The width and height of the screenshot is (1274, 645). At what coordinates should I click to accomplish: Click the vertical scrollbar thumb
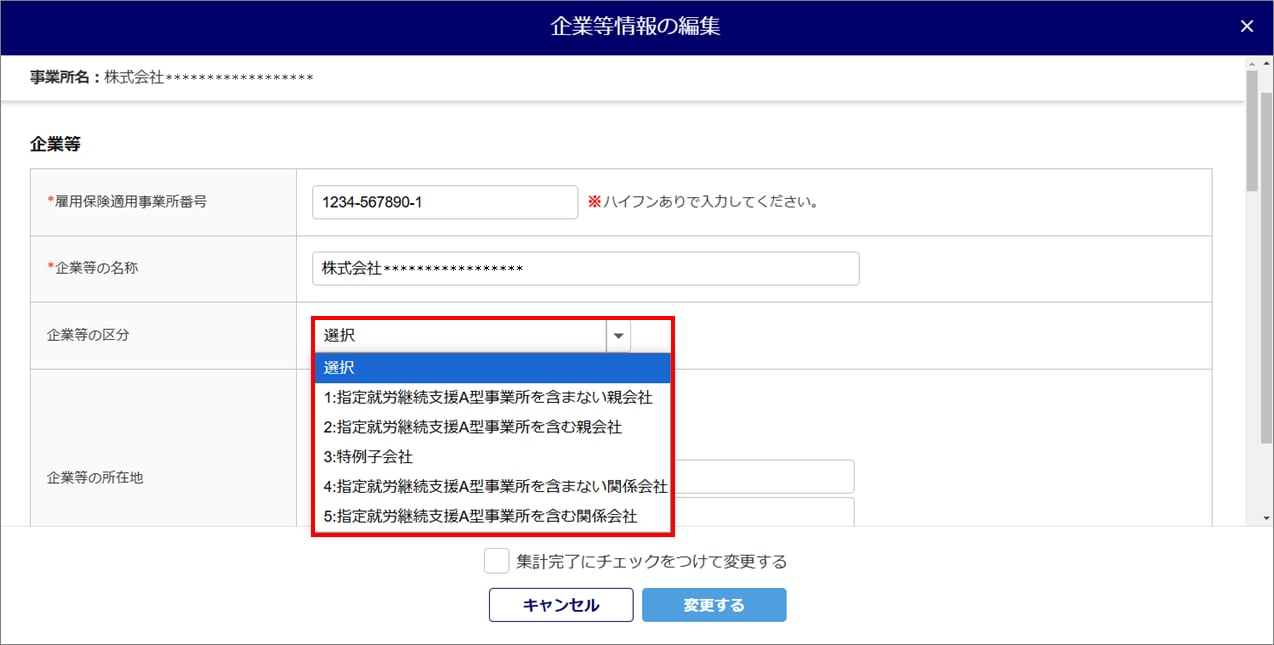1252,130
